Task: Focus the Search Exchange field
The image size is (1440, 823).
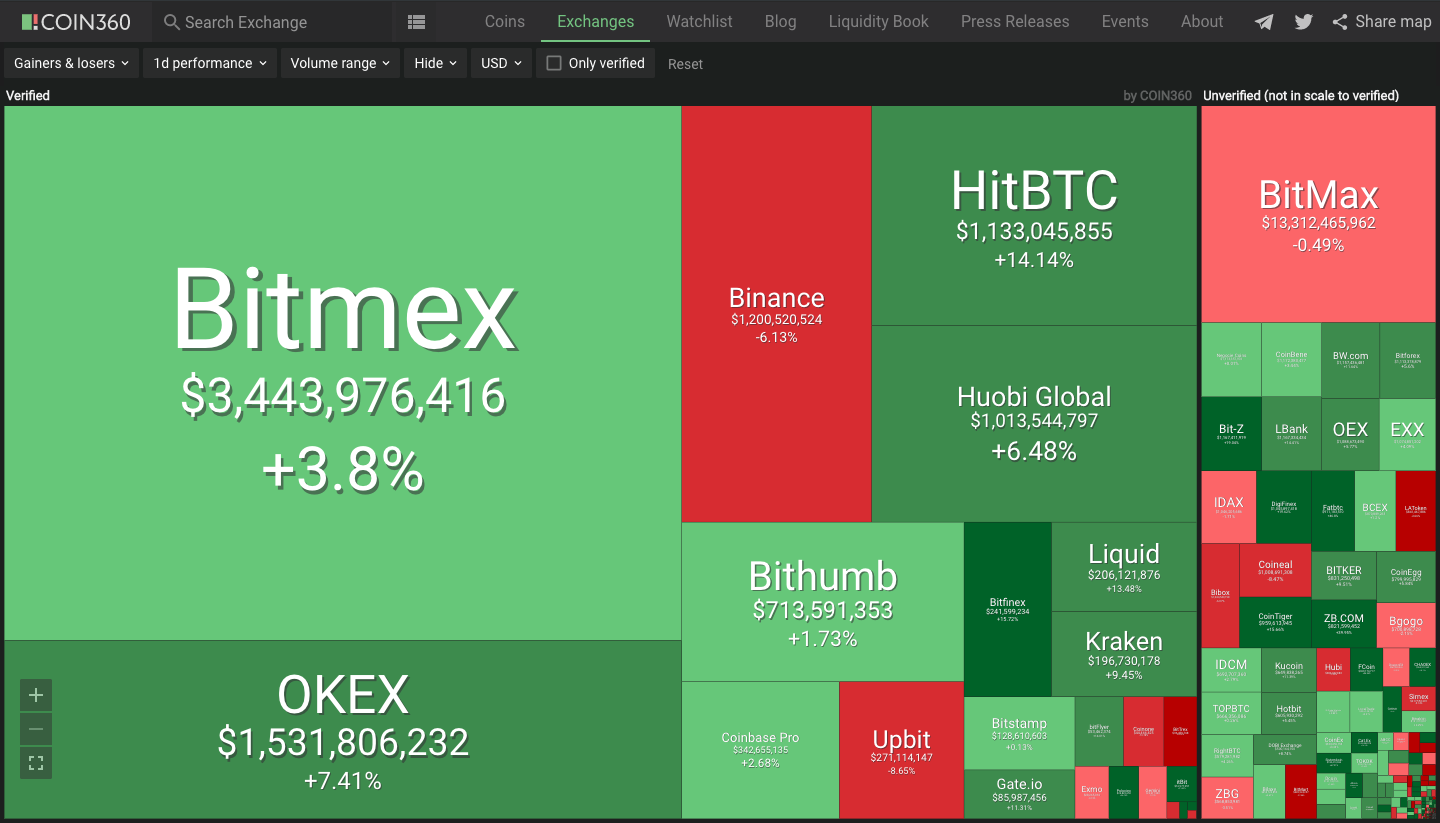Action: coord(275,22)
